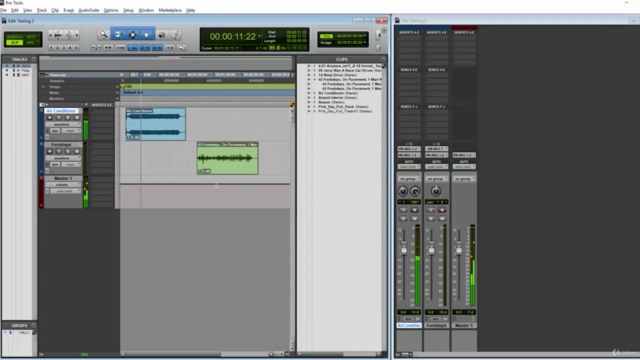This screenshot has width=640, height=360.
Task: Click the Air Conditioner audio clip on the timeline
Action: tap(156, 124)
